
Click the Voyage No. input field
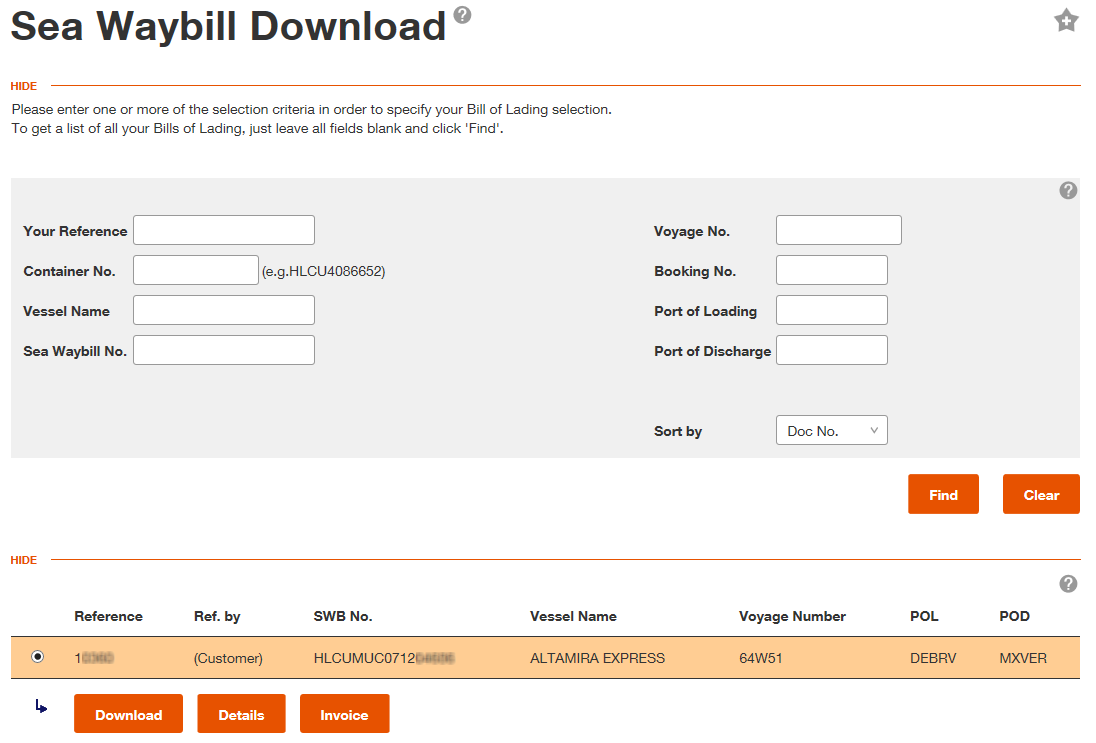pyautogui.click(x=838, y=230)
